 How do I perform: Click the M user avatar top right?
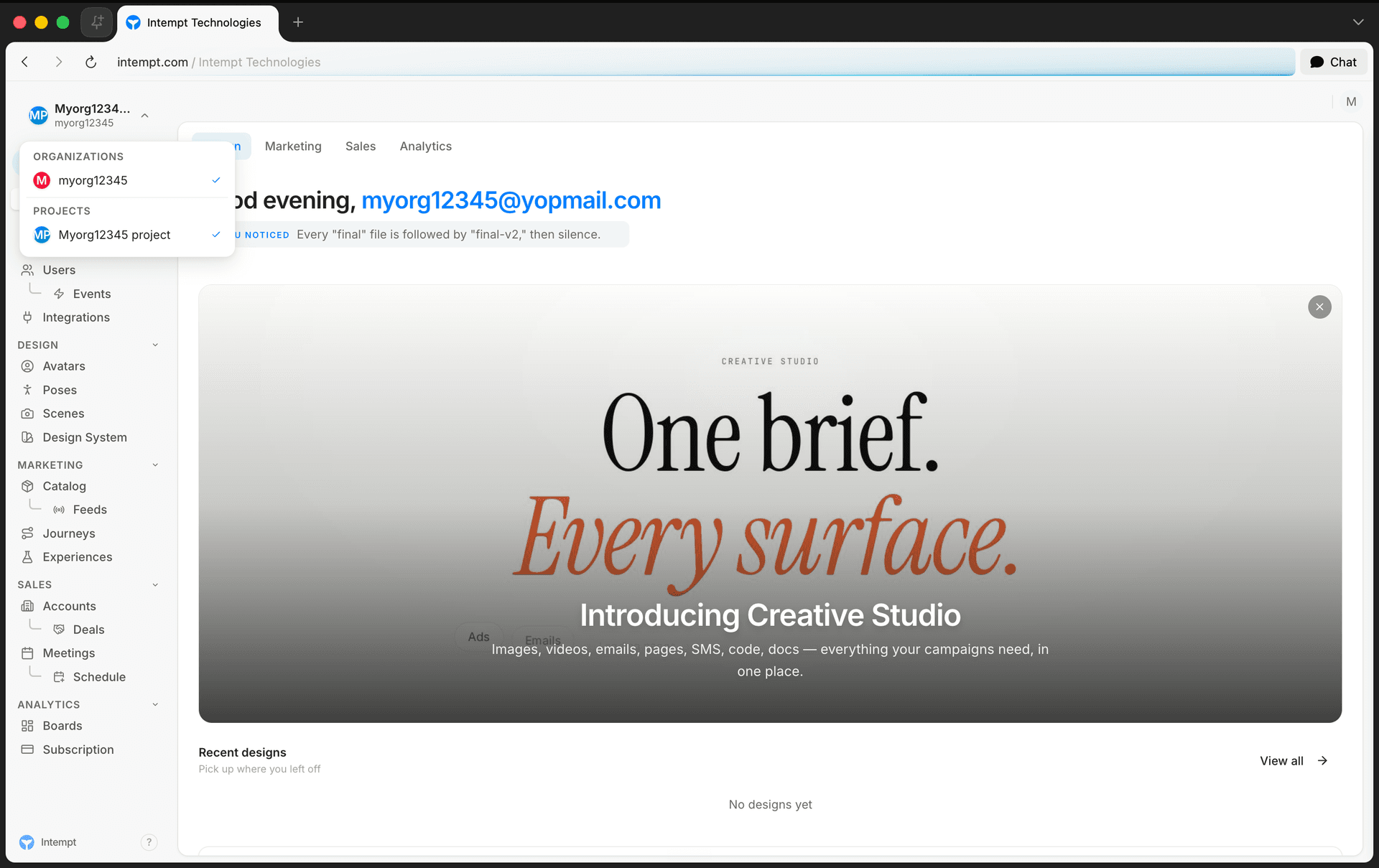click(x=1351, y=102)
